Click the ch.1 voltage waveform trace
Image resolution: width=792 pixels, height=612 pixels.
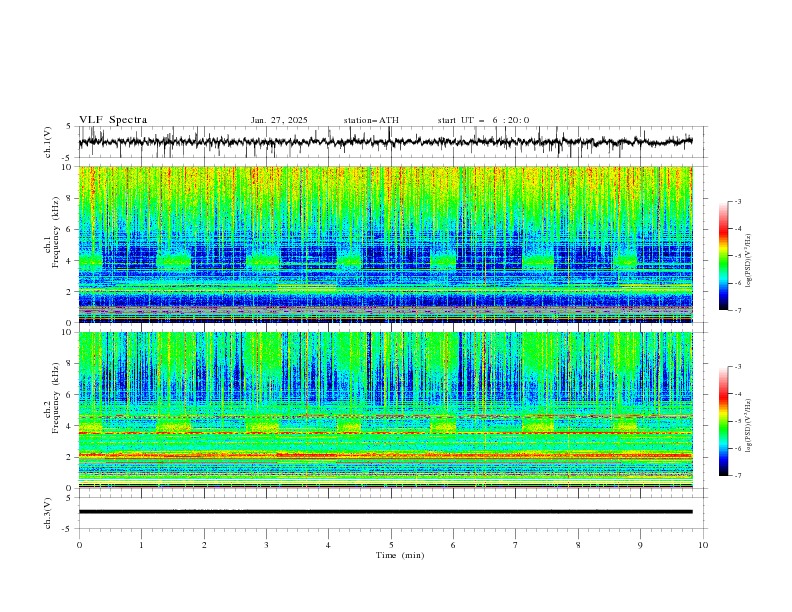(385, 142)
